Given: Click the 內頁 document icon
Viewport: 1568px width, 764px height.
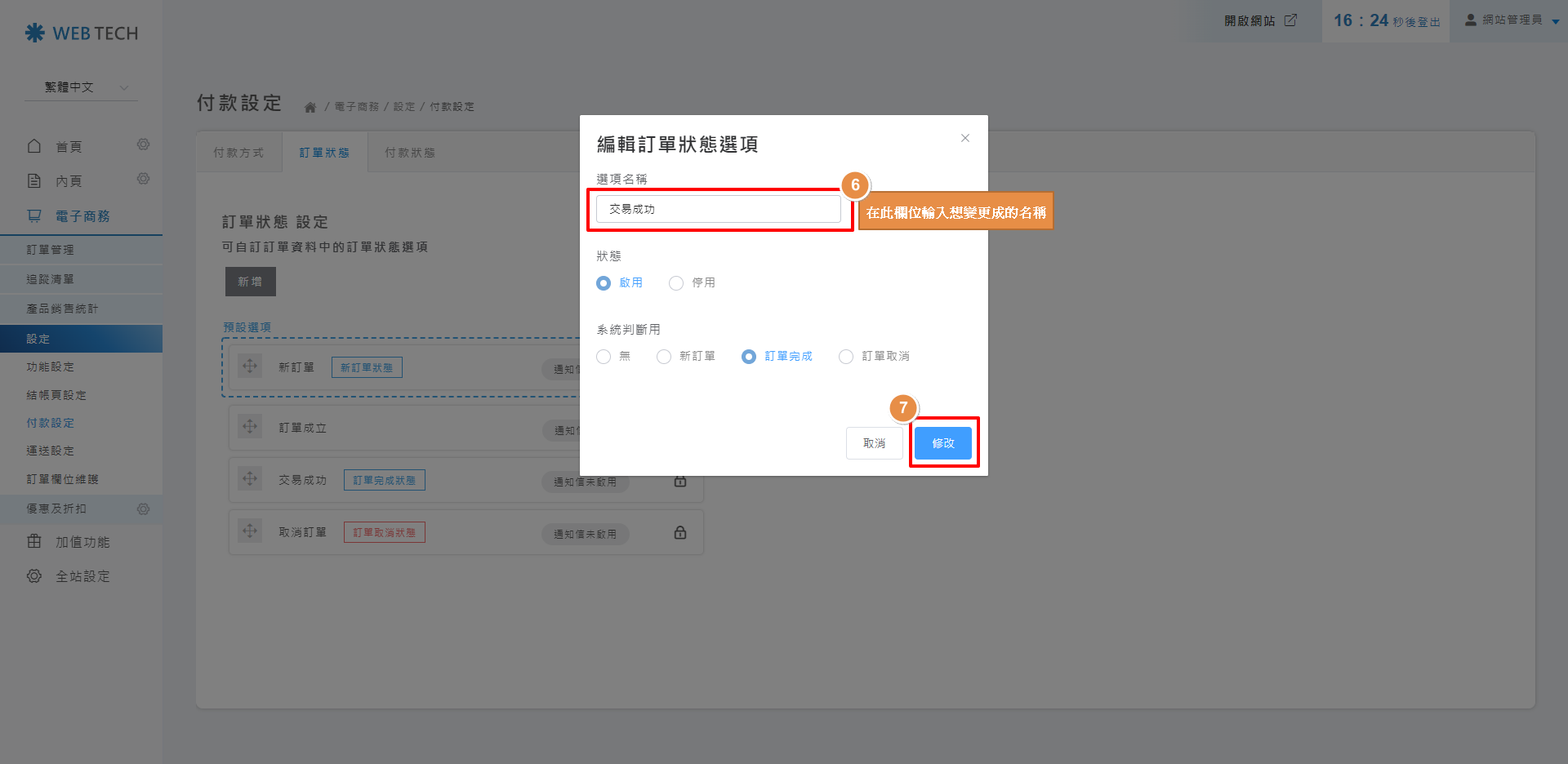Looking at the screenshot, I should pos(34,180).
